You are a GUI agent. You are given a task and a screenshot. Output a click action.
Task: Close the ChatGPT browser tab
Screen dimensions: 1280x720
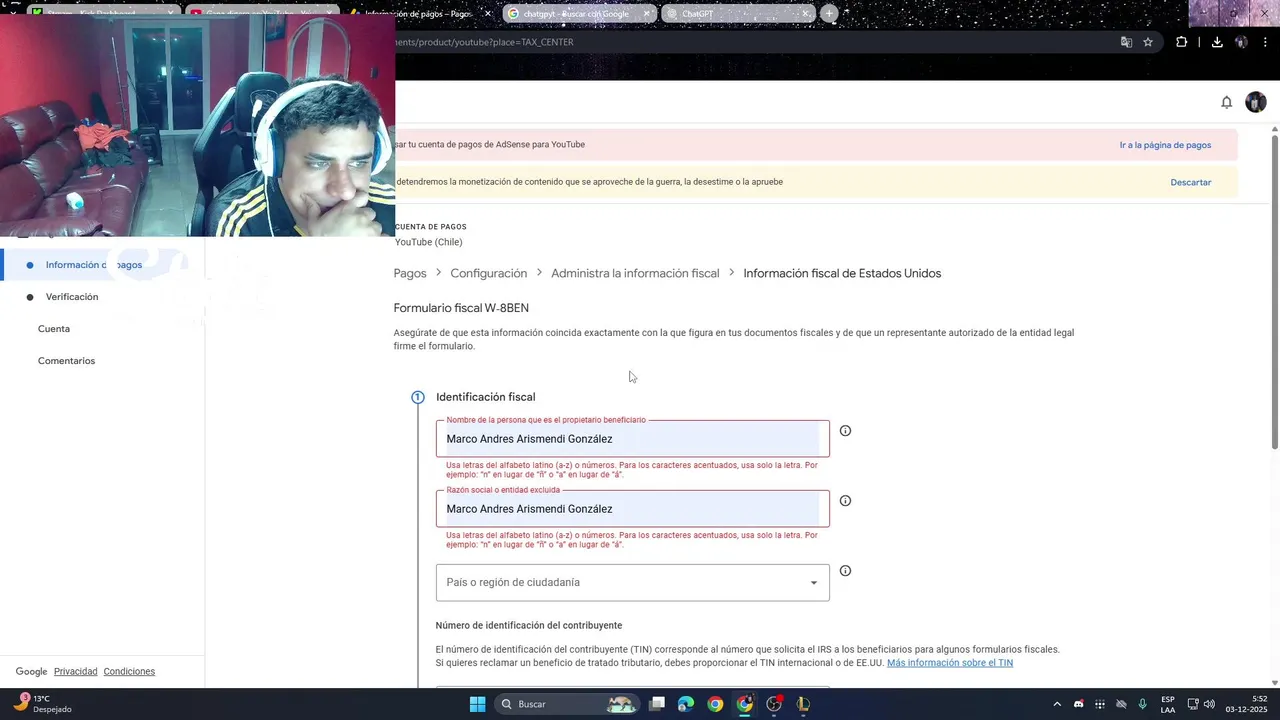(x=805, y=14)
